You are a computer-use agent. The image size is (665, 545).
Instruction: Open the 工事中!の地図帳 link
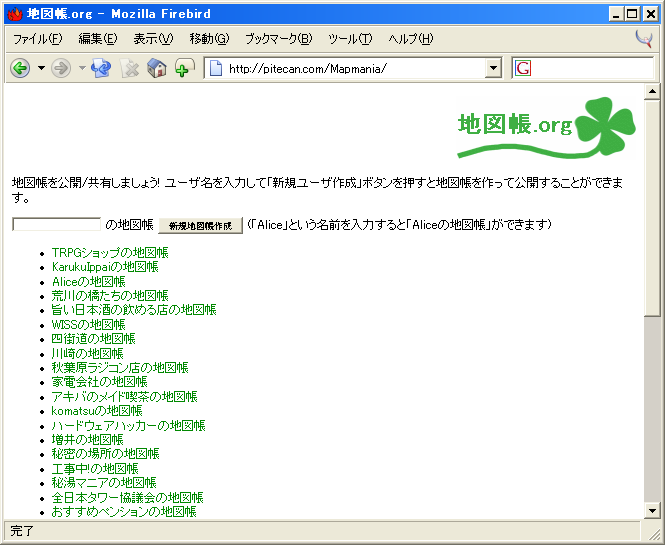(x=95, y=469)
